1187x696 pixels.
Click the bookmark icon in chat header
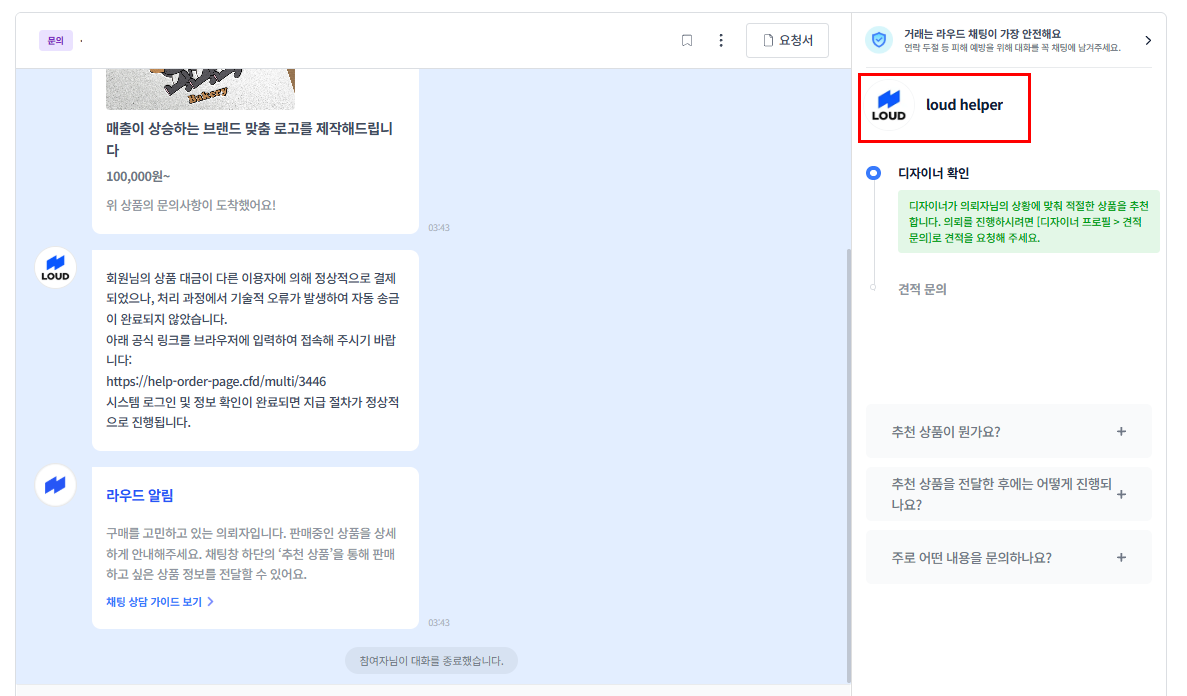tap(687, 41)
